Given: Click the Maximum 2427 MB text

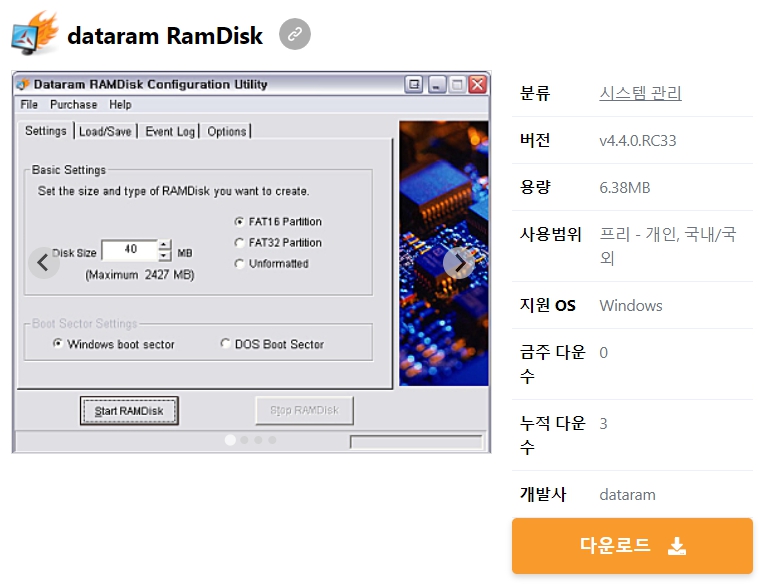Looking at the screenshot, I should pyautogui.click(x=140, y=275).
